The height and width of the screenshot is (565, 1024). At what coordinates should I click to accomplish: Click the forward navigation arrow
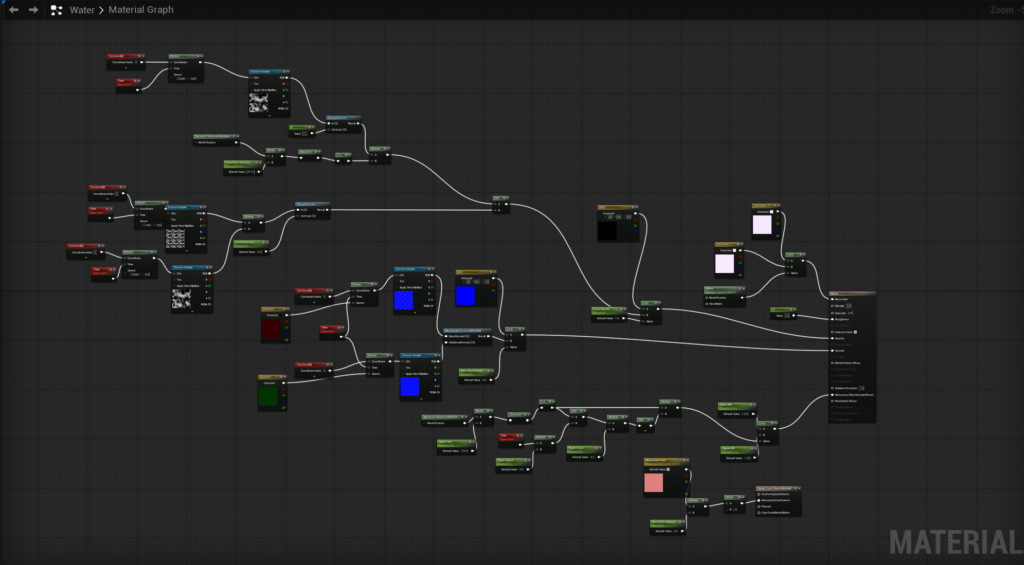33,10
